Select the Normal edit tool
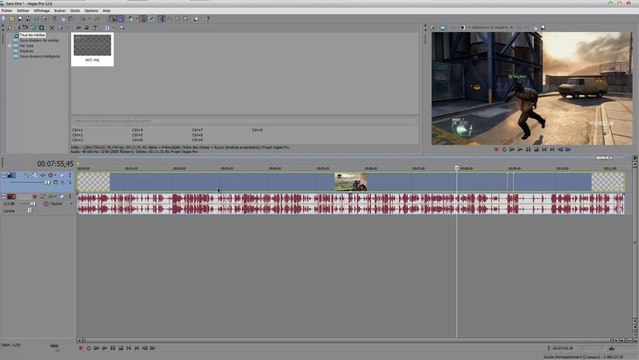639x360 pixels. click(161, 19)
